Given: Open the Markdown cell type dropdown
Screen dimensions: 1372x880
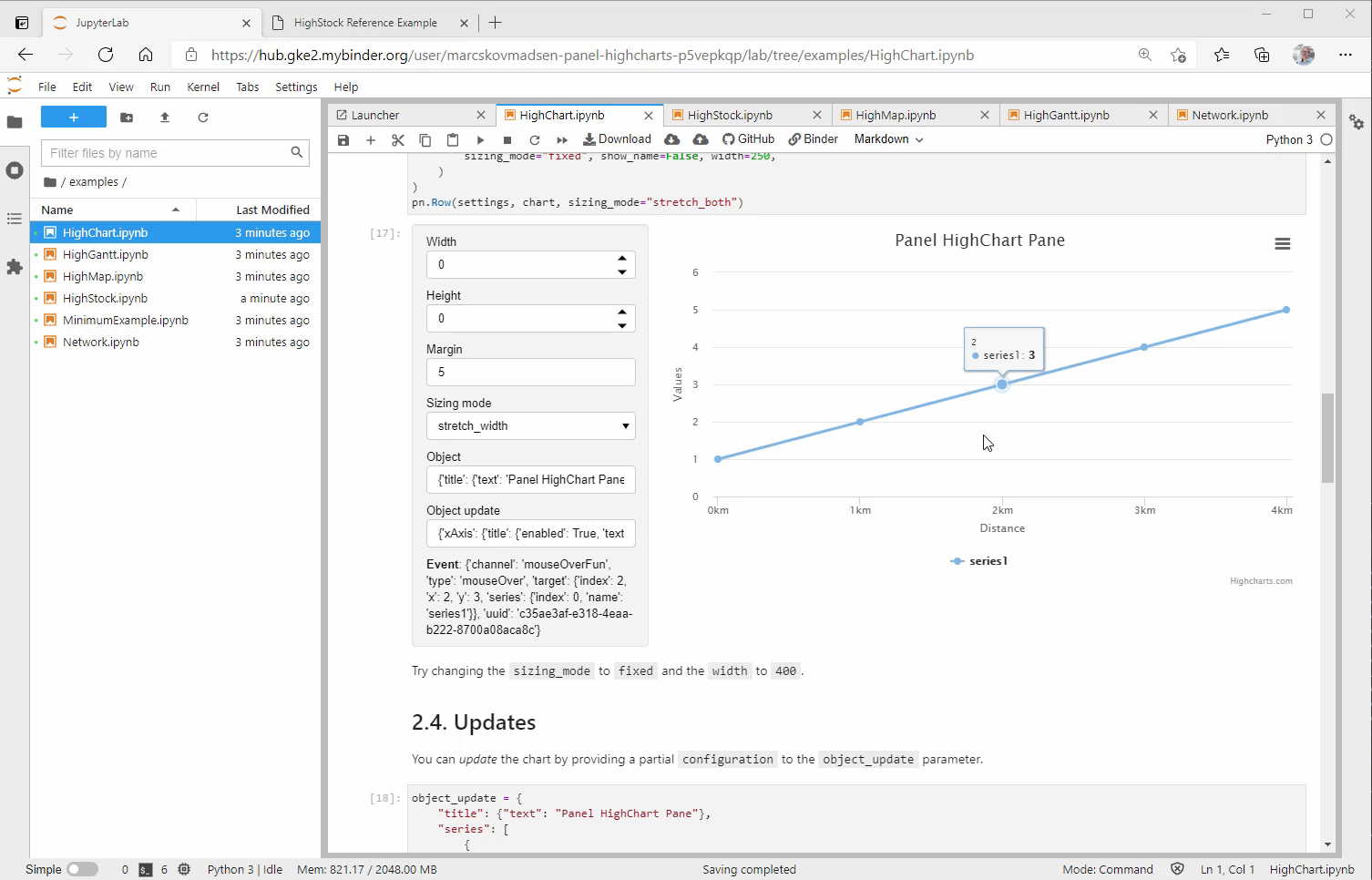Looking at the screenshot, I should click(888, 139).
